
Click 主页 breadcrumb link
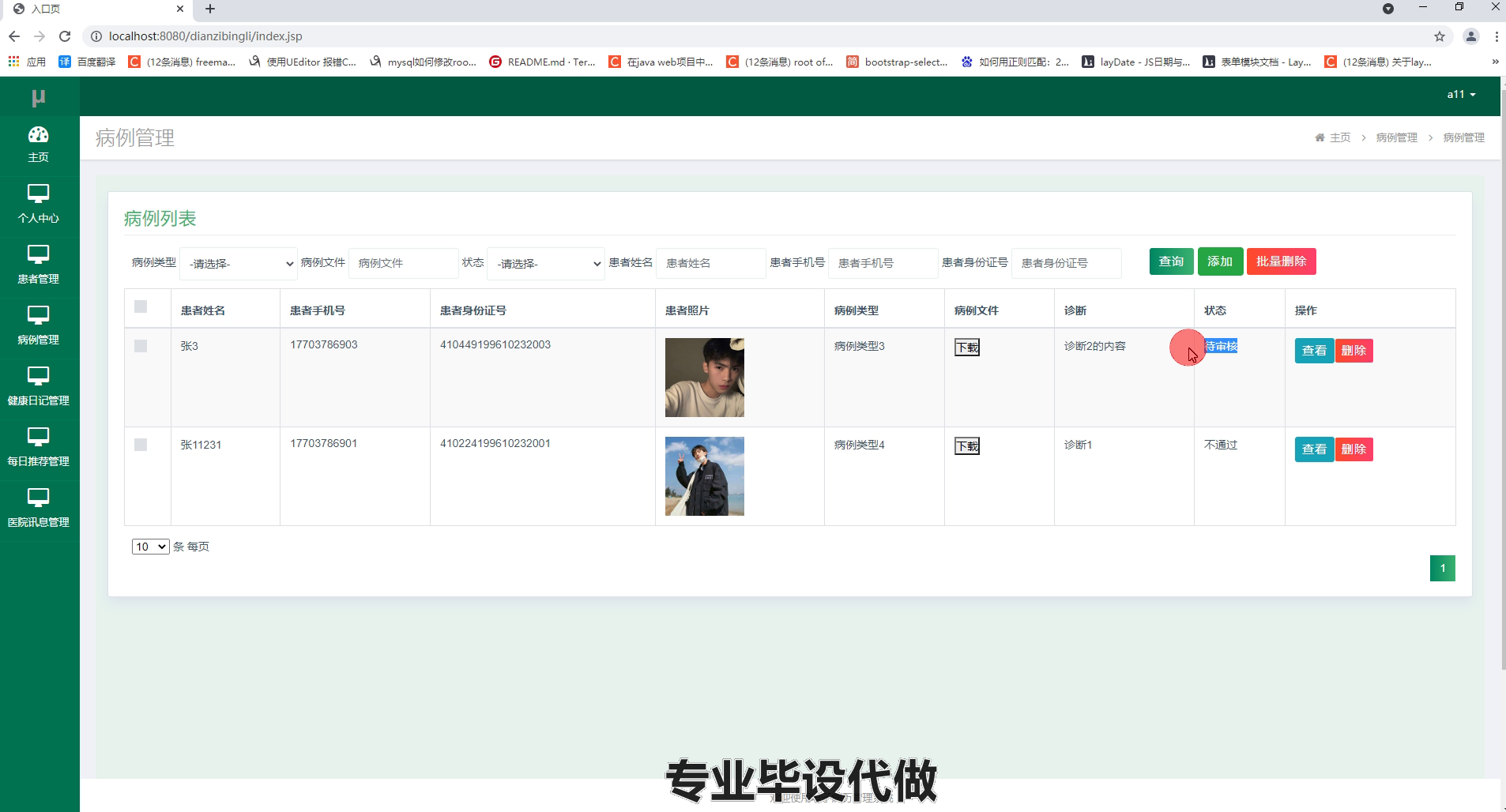point(1340,137)
